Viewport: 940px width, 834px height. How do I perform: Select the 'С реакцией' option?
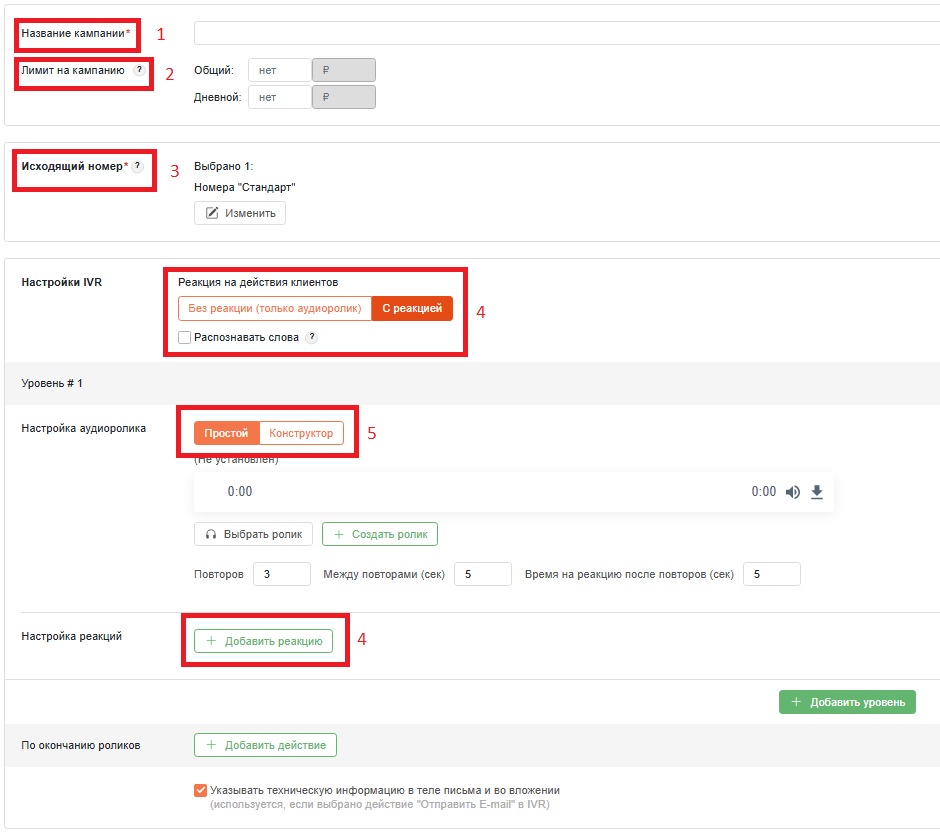pos(412,309)
